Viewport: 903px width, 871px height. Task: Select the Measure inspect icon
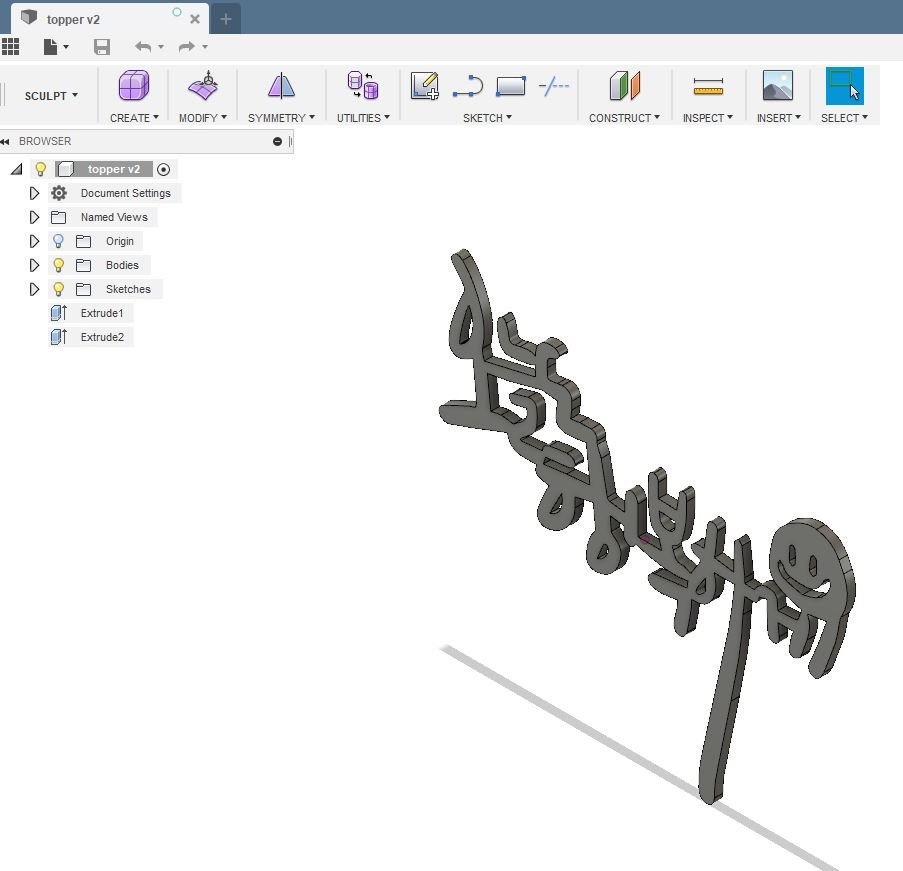[708, 86]
